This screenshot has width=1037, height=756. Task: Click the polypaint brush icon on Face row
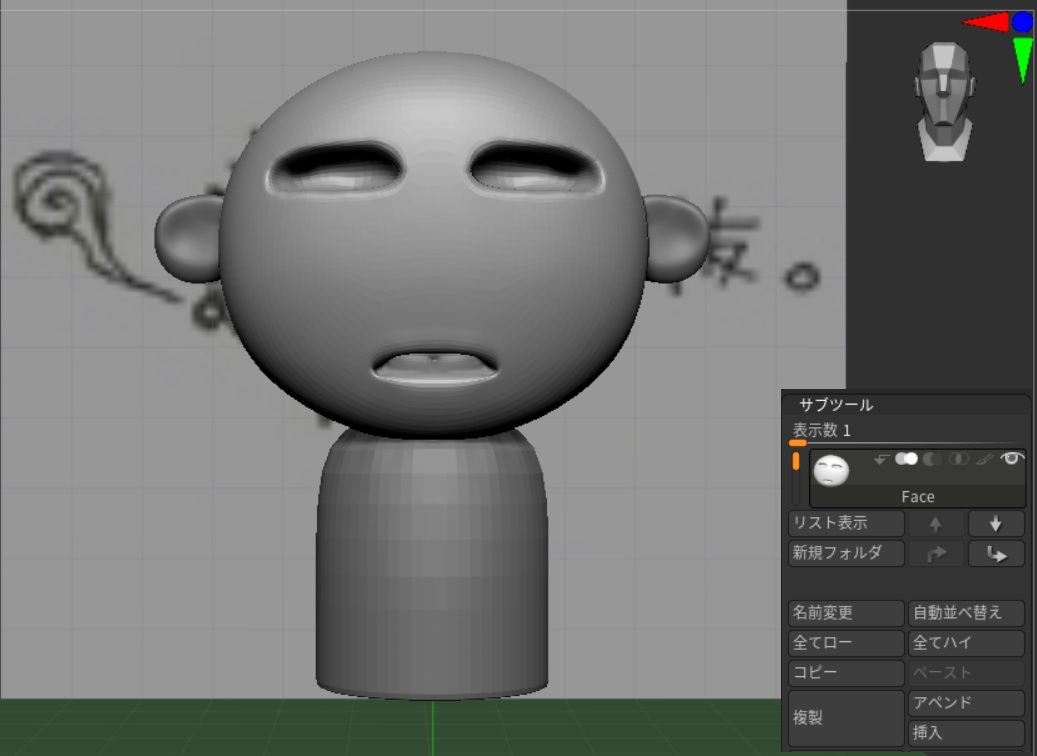[x=983, y=459]
